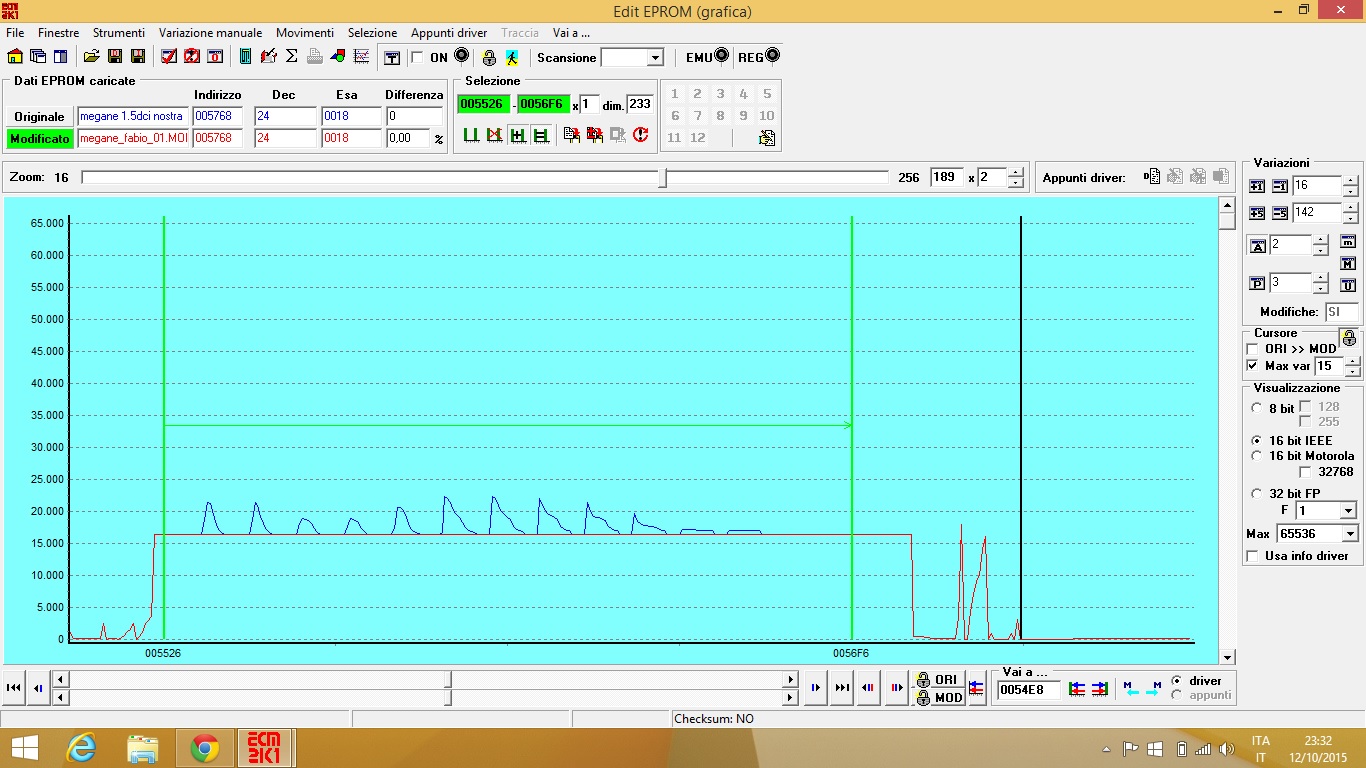Enable the ON checkbox in the toolbar
The height and width of the screenshot is (768, 1366).
click(x=417, y=58)
